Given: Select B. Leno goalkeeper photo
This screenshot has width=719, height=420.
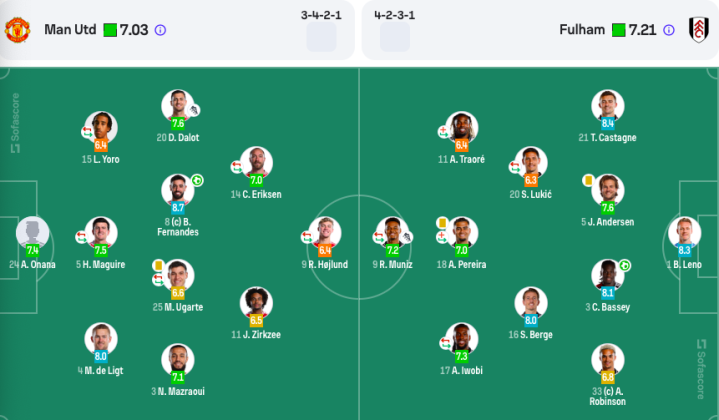Looking at the screenshot, I should click(x=684, y=233).
